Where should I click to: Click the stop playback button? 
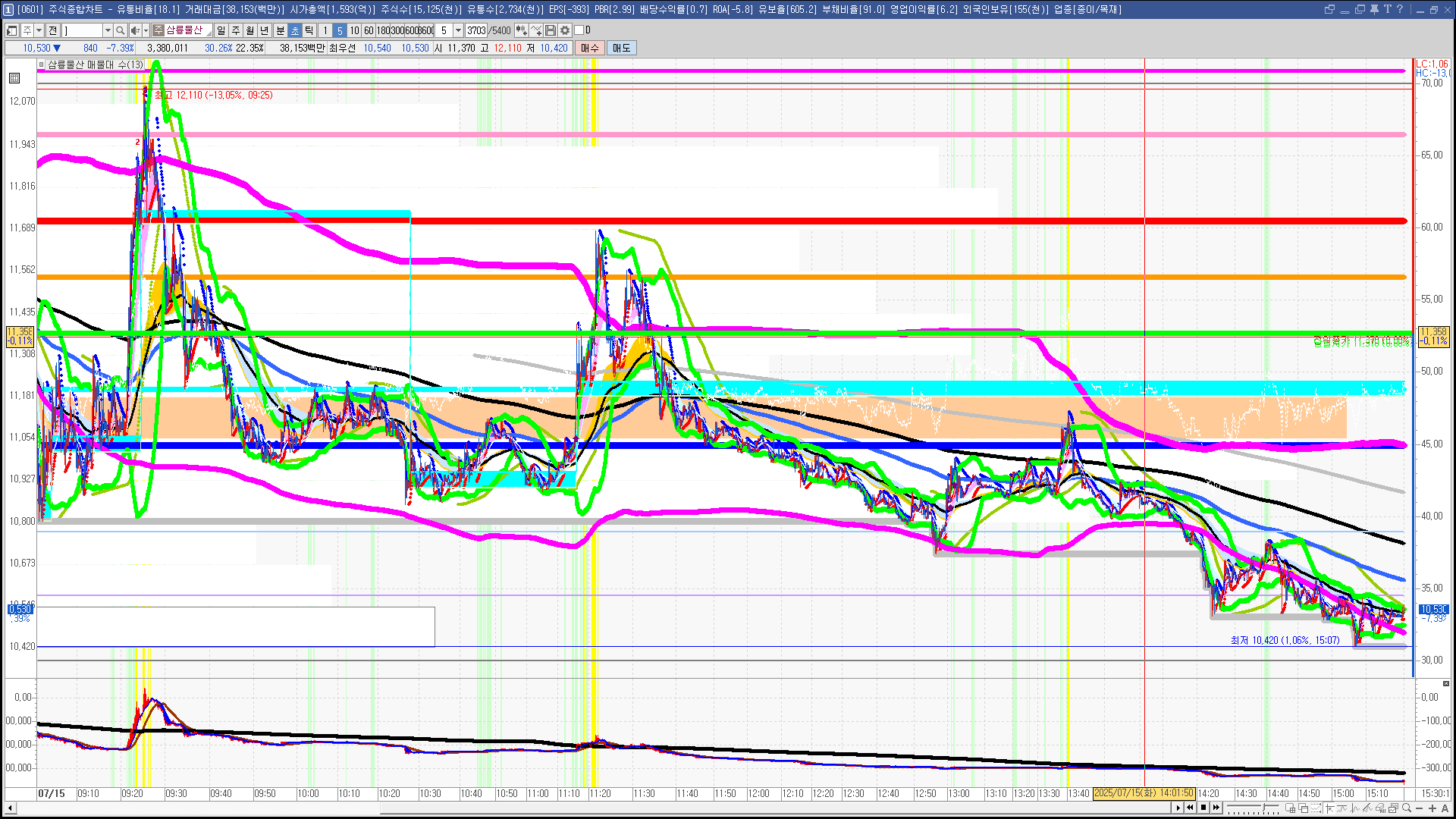coord(1203,808)
